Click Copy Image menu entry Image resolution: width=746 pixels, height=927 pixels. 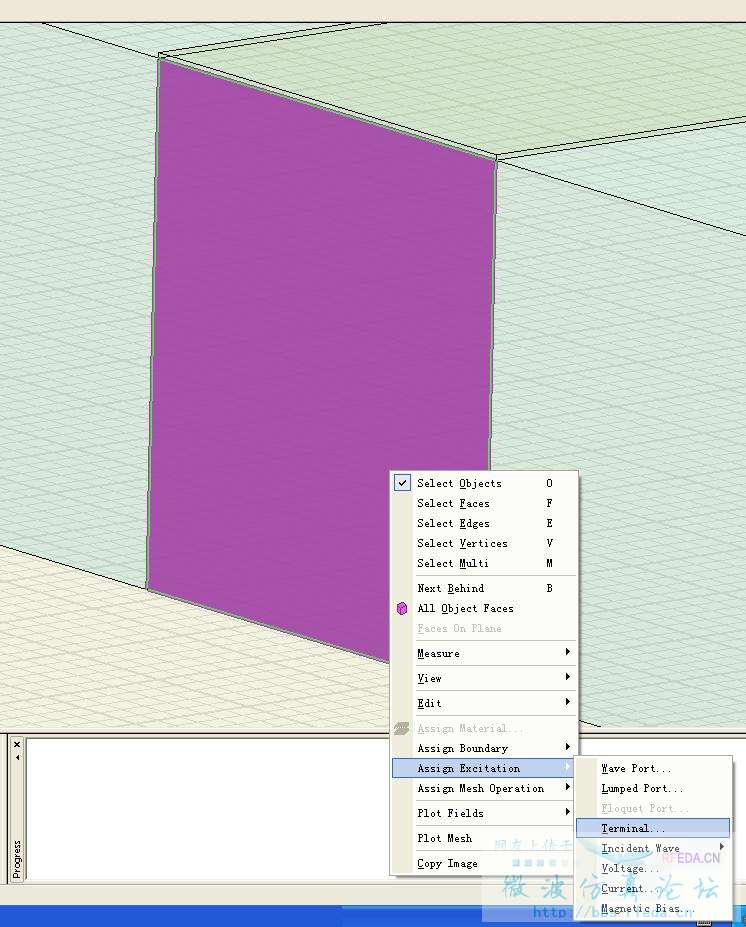484,863
